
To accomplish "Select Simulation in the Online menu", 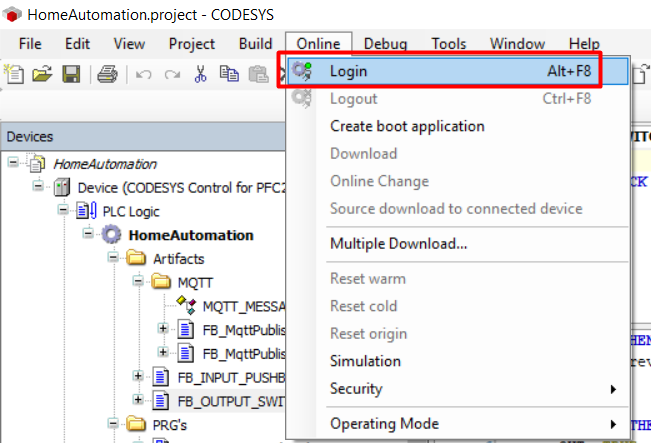I will coord(458,361).
